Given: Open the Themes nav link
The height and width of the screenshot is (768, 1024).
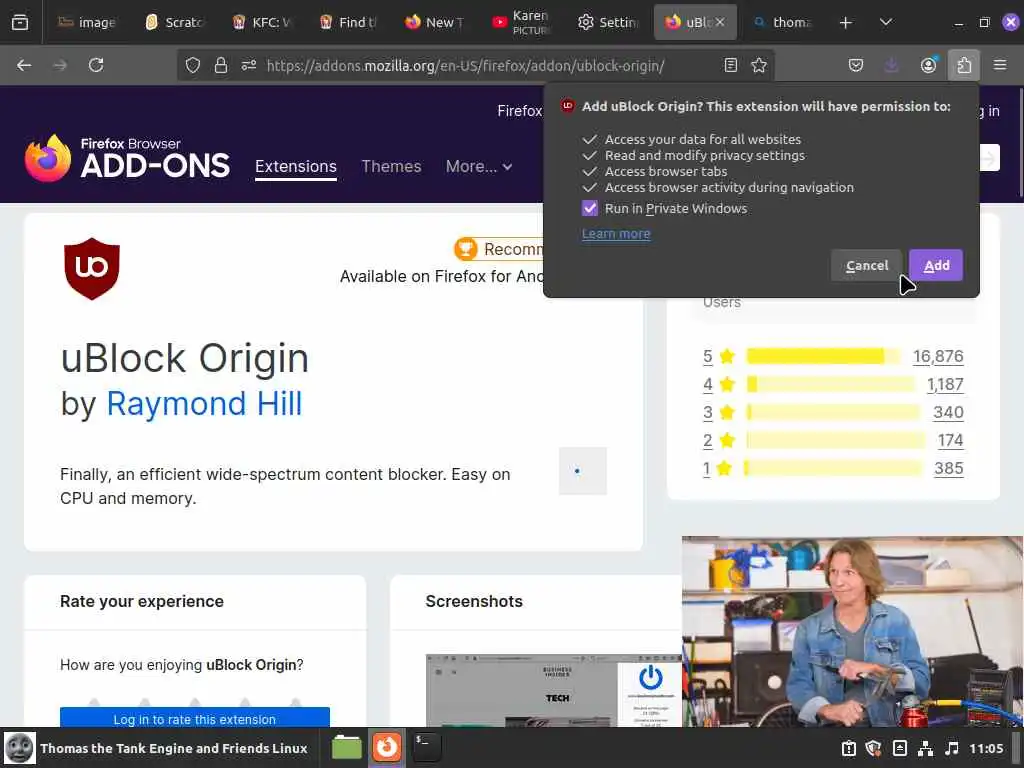Looking at the screenshot, I should [391, 167].
